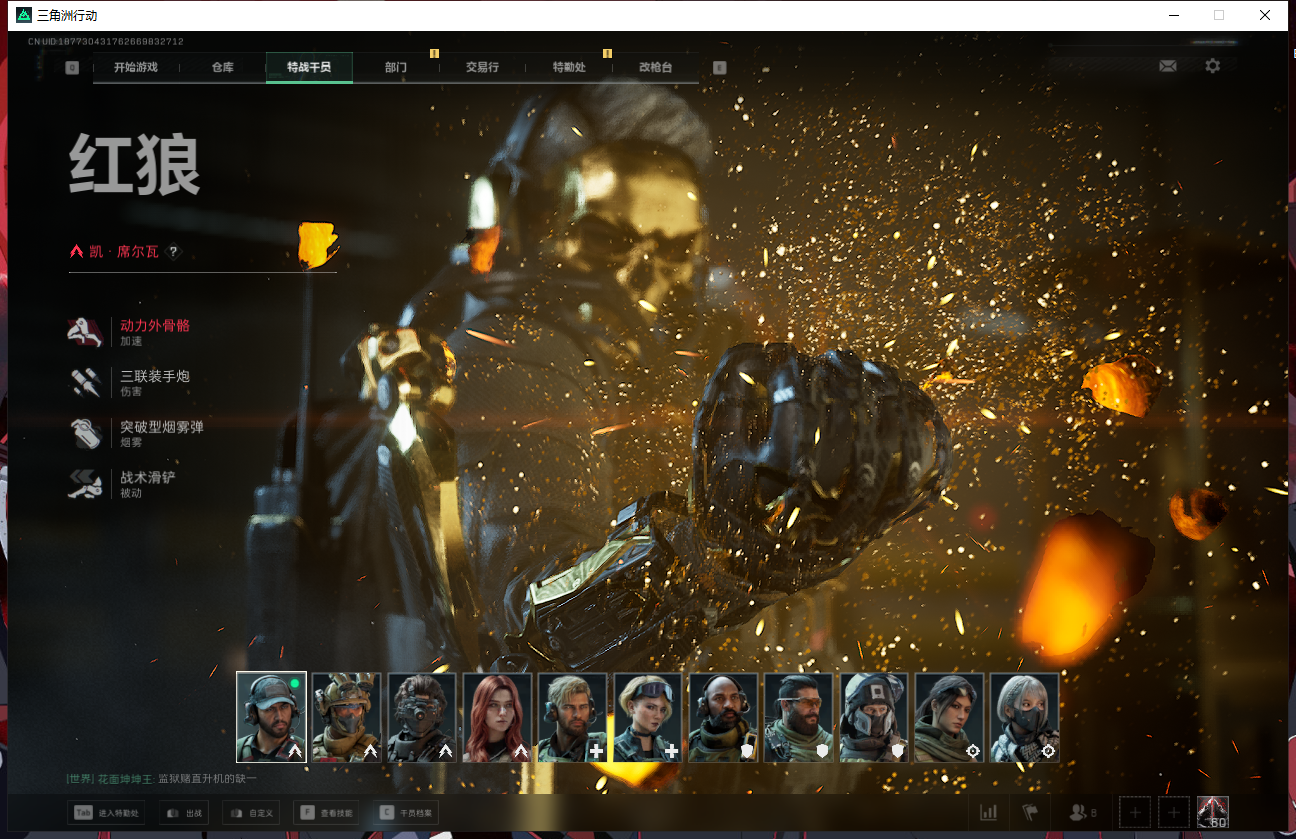The width and height of the screenshot is (1296, 839).
Task: Click the 自定义 customize button
Action: (251, 813)
